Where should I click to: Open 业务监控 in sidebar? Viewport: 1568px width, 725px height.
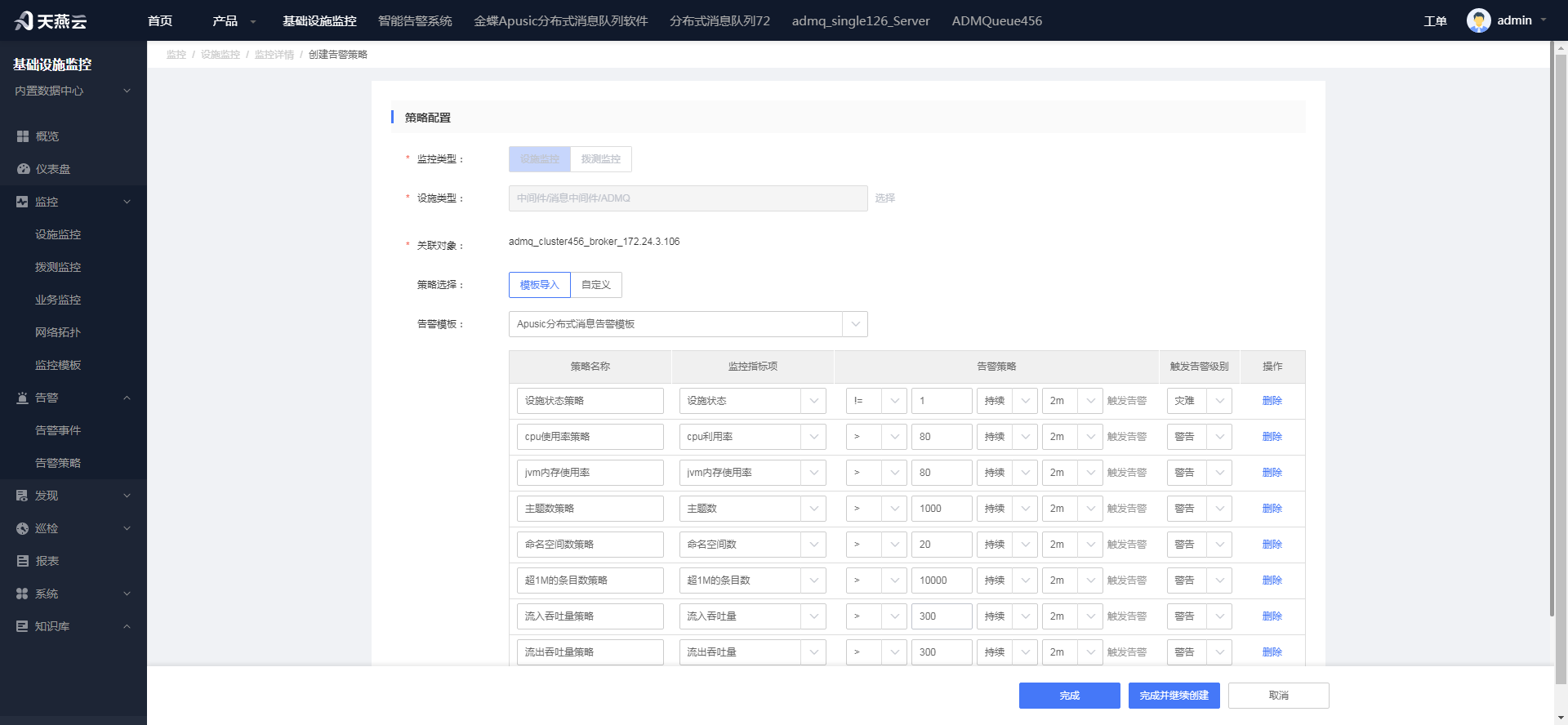58,300
